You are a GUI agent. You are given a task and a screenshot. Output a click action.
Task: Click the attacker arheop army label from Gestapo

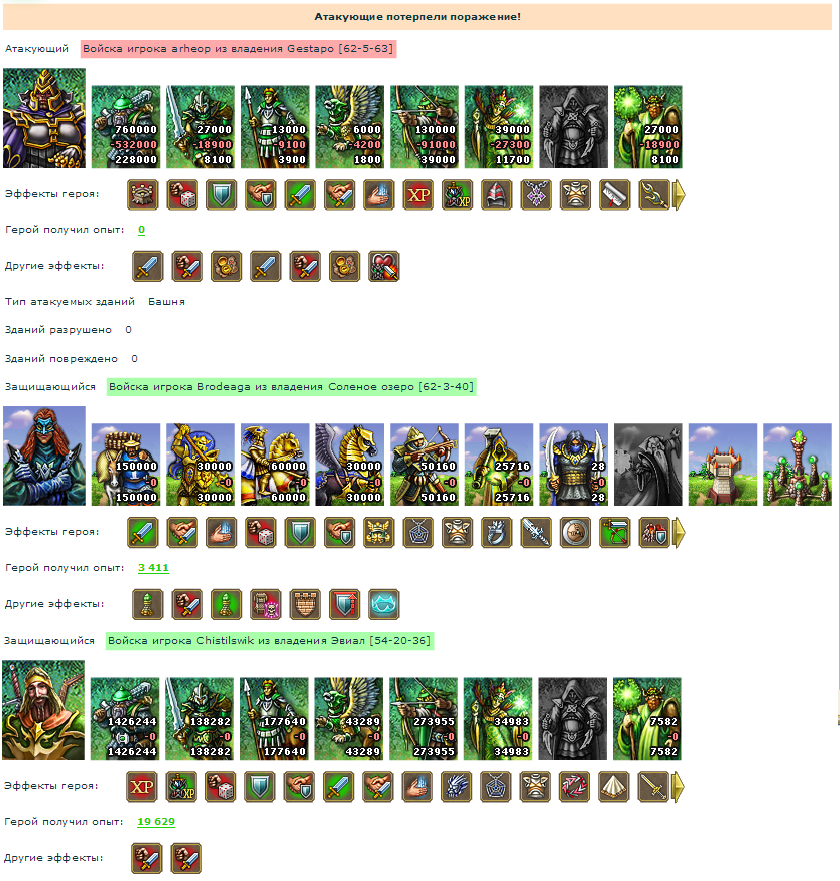coord(238,49)
